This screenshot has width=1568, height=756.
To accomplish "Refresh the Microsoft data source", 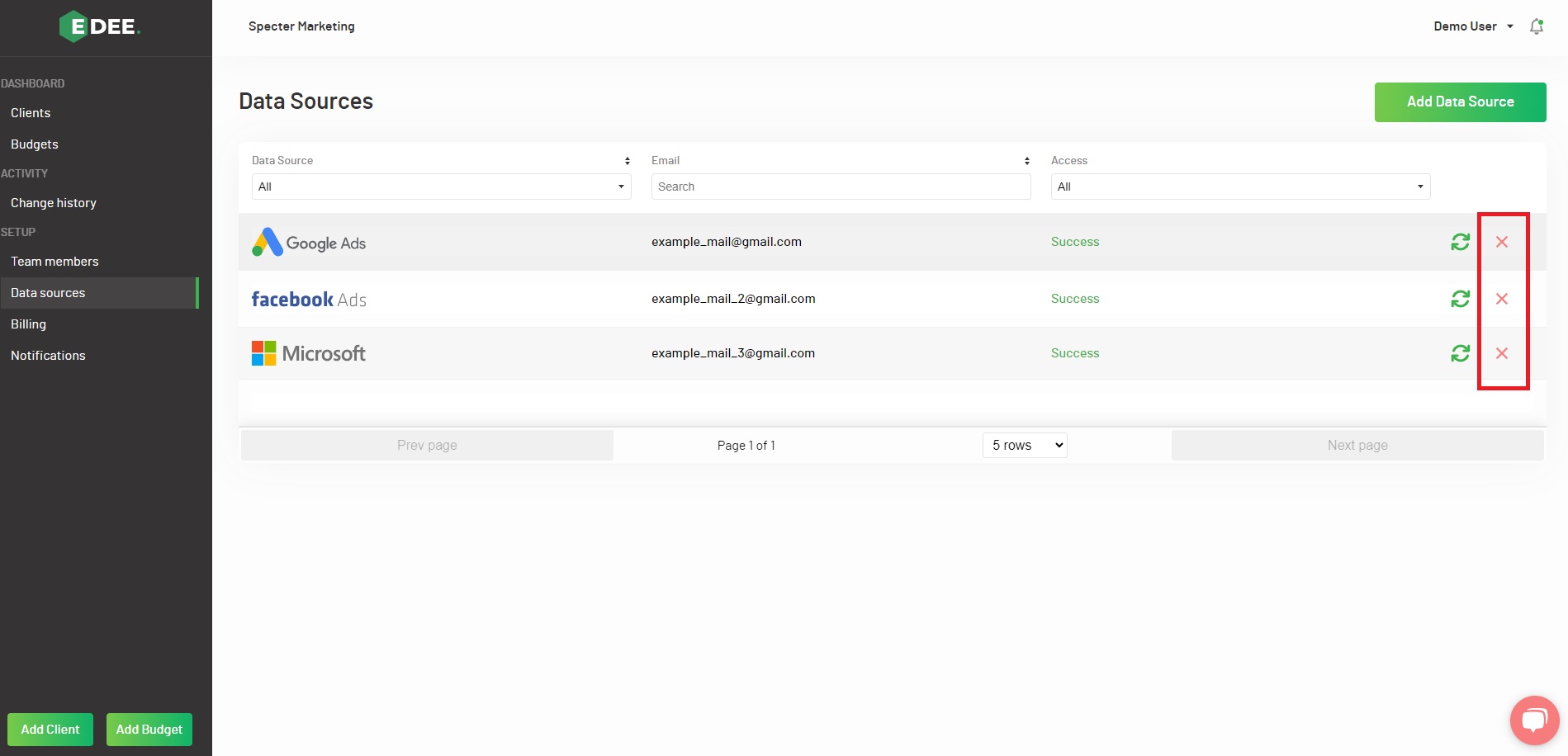I will click(x=1460, y=353).
